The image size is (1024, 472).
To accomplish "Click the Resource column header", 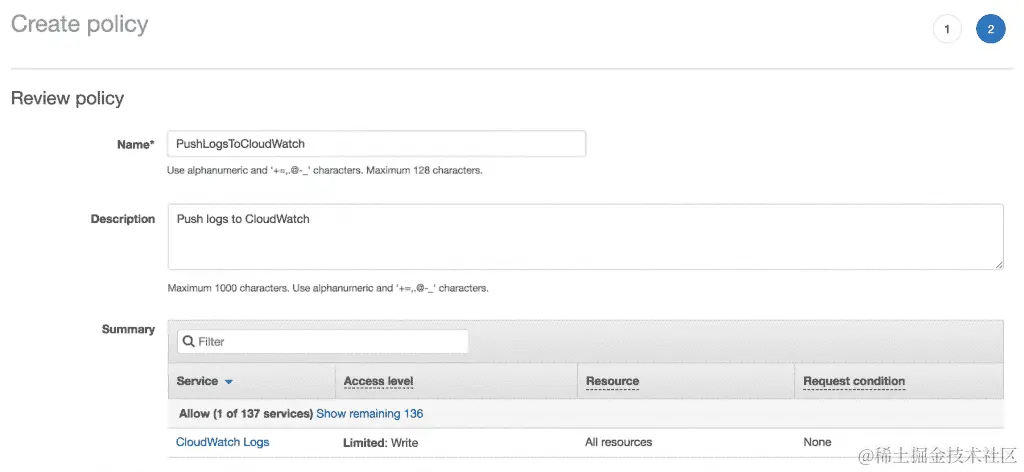I will (x=612, y=381).
